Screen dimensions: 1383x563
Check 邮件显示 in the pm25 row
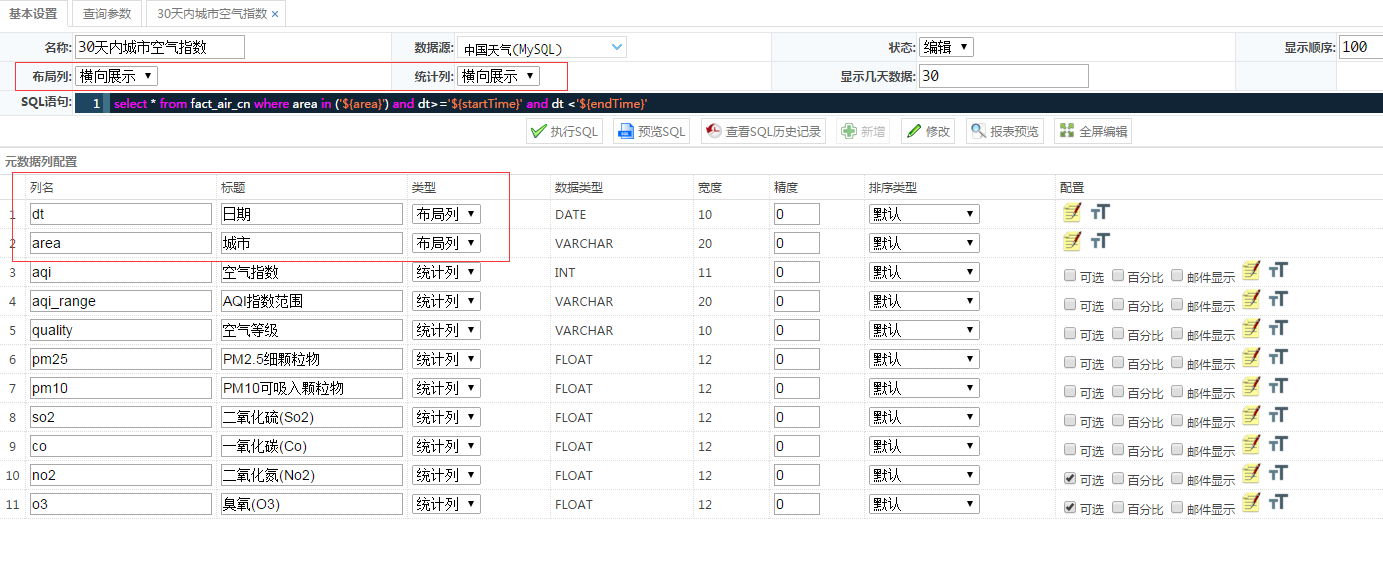click(x=1177, y=363)
